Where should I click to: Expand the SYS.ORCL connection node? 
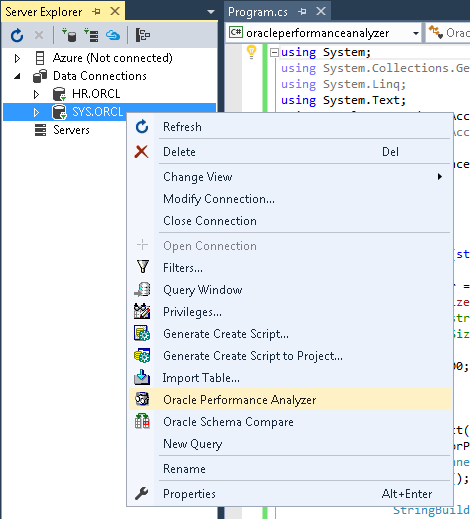tap(36, 112)
